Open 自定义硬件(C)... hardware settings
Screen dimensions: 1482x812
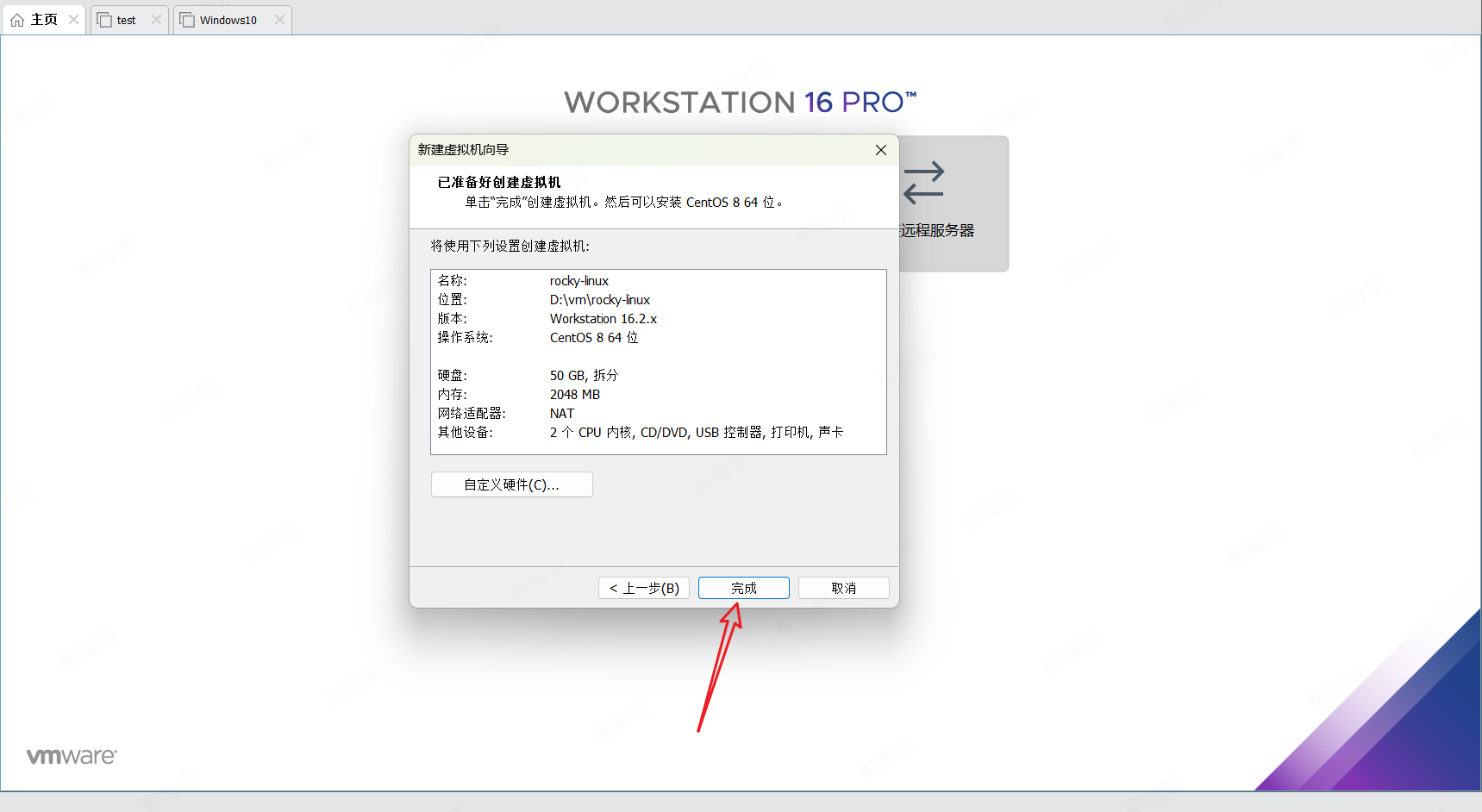coord(511,484)
